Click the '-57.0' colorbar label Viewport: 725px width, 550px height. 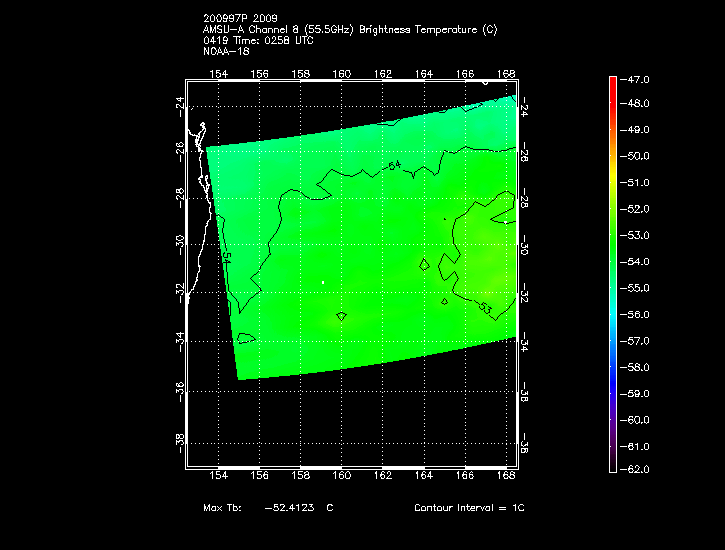tap(634, 341)
